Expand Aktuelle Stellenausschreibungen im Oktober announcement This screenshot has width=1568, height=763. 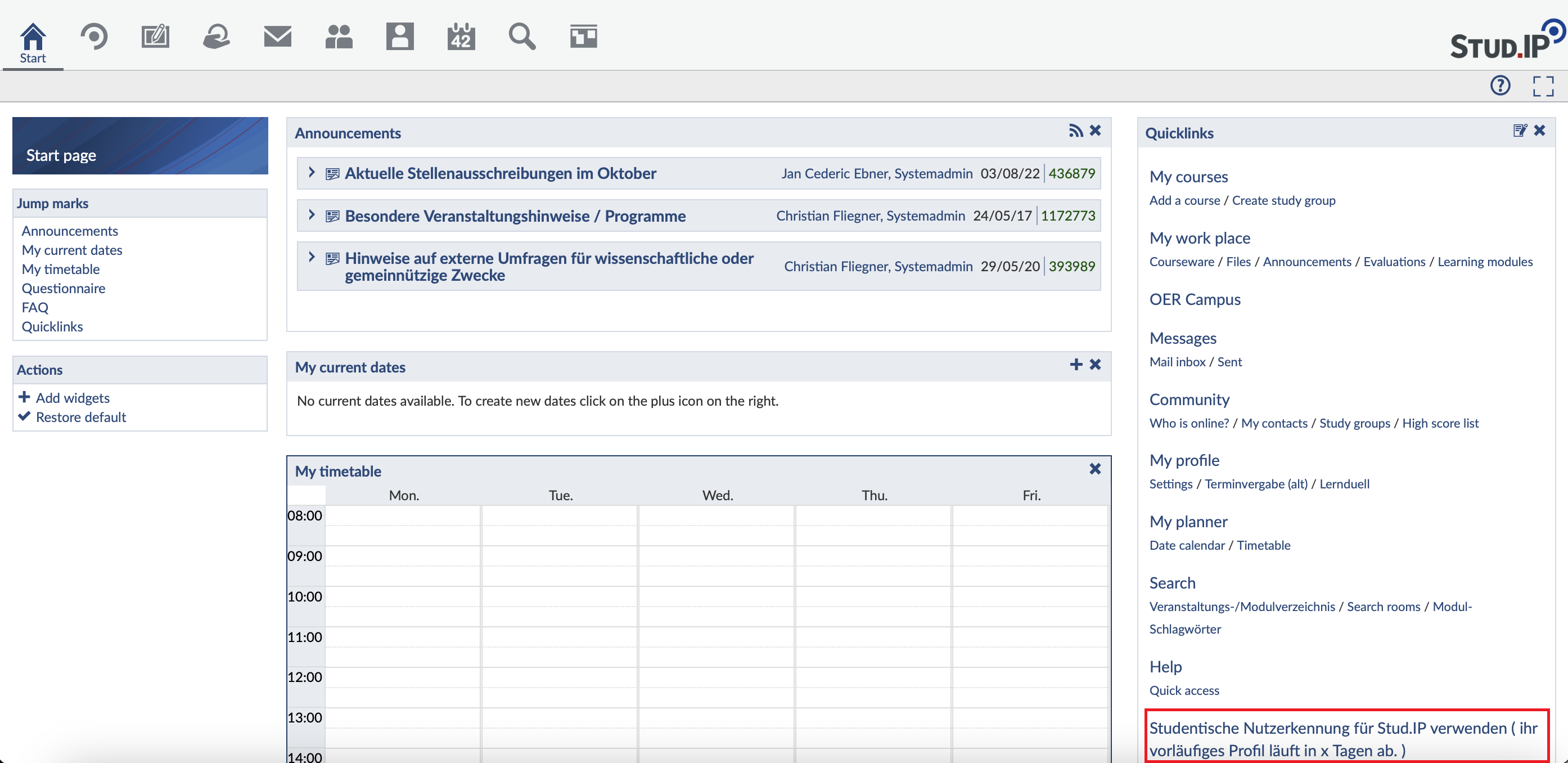coord(312,173)
